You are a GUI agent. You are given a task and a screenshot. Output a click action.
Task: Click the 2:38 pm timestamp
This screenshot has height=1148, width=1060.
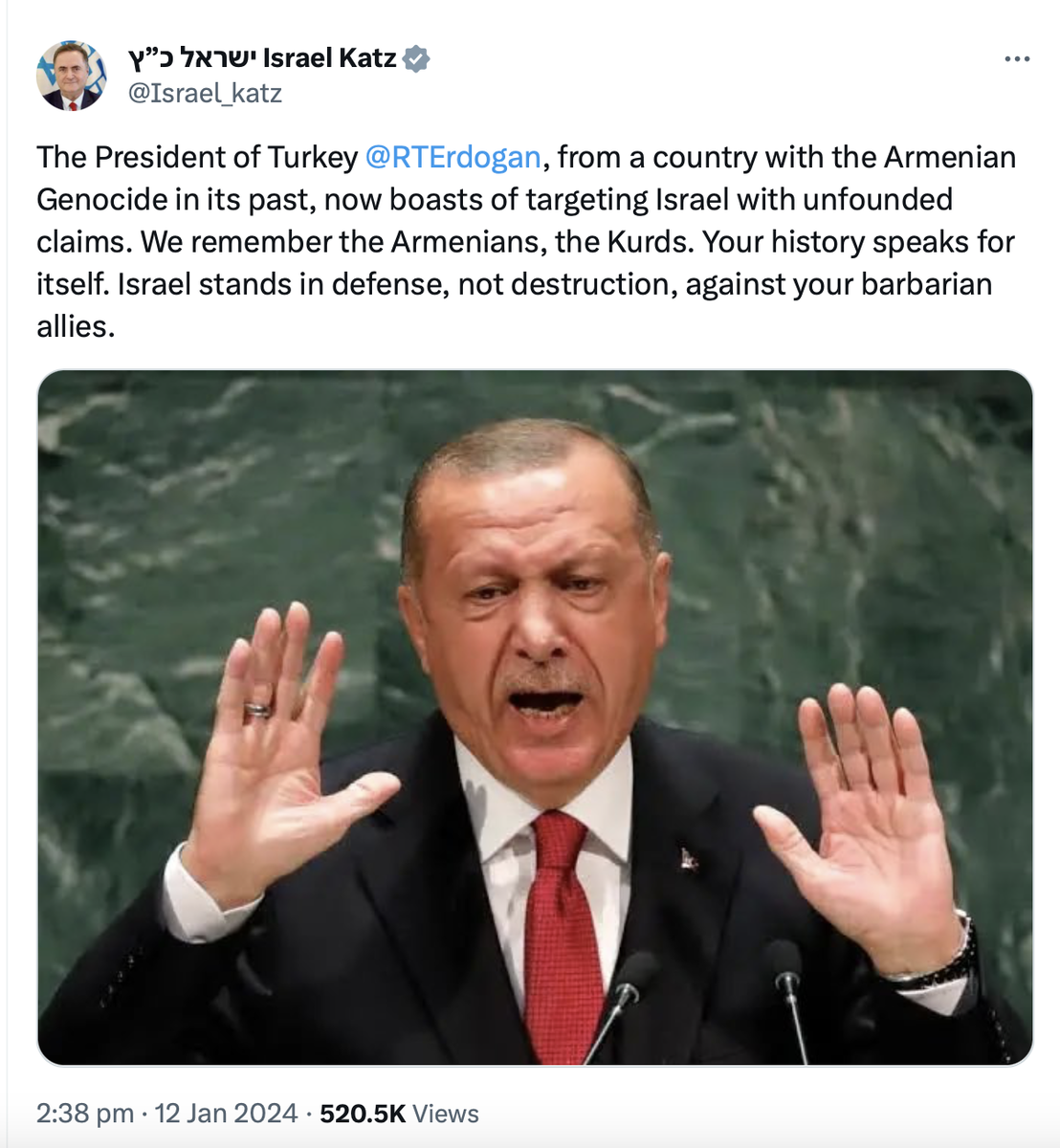[x=85, y=1114]
